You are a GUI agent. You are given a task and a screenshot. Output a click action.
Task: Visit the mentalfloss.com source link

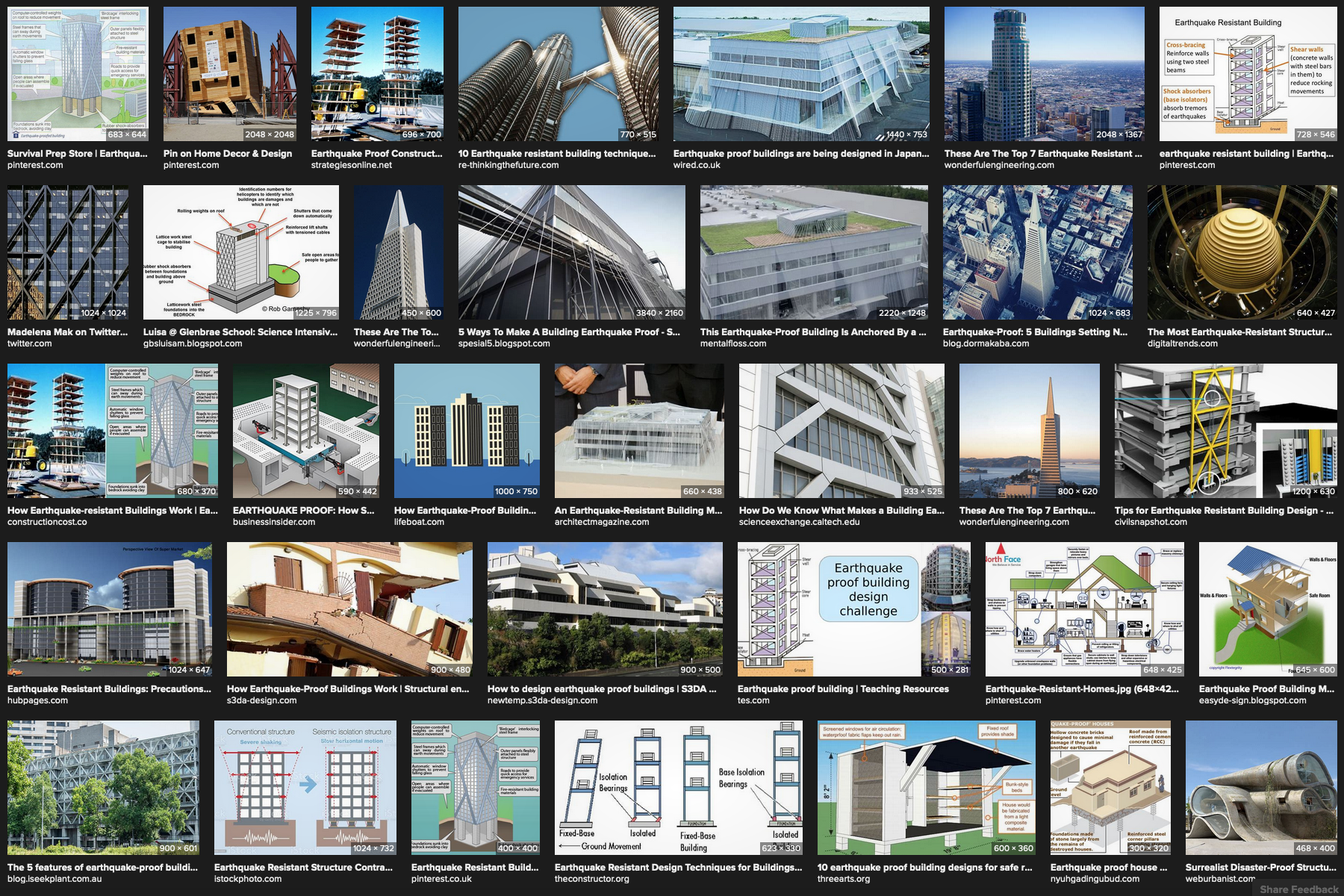pyautogui.click(x=732, y=343)
